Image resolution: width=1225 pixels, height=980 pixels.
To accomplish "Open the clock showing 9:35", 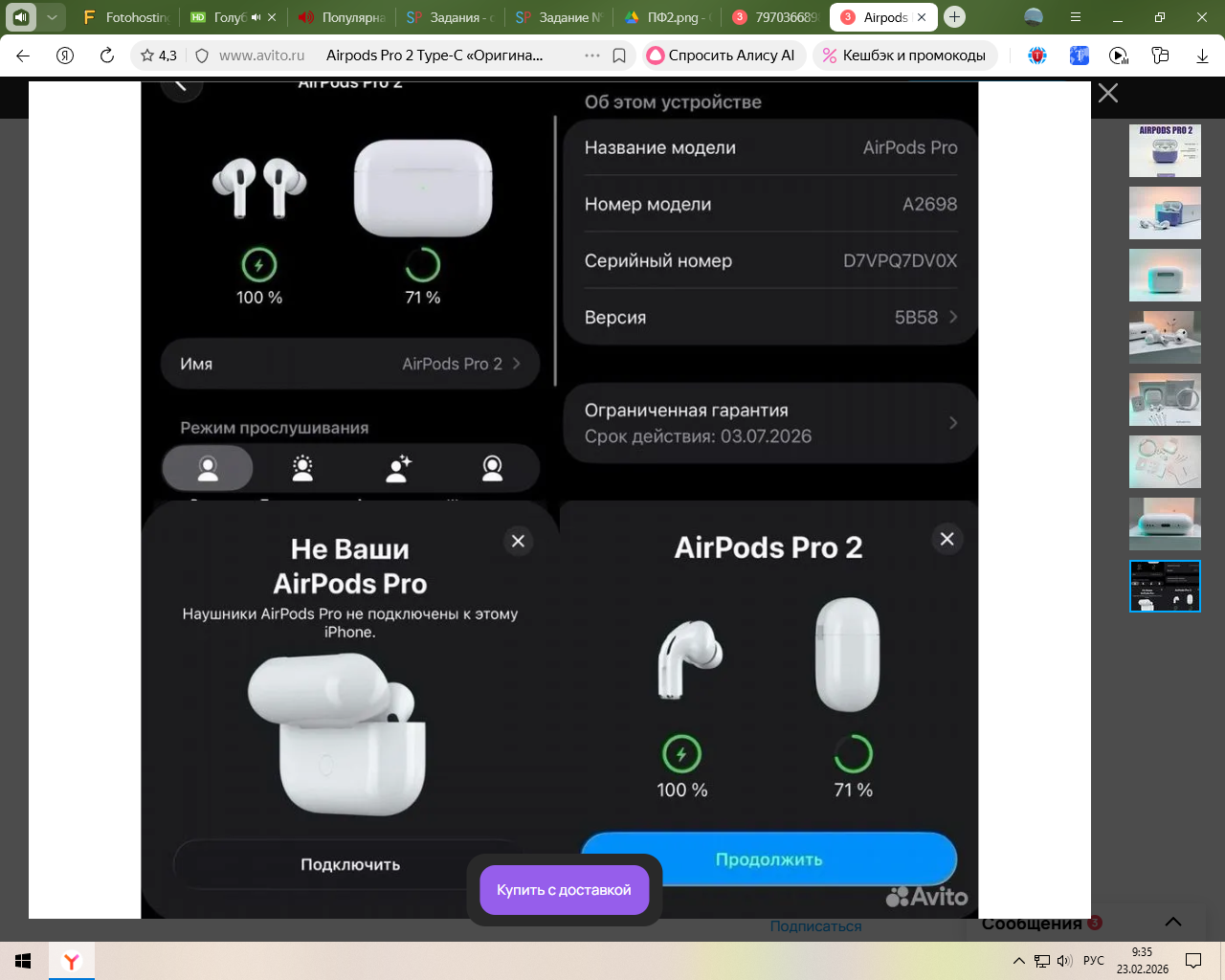I will click(1142, 961).
